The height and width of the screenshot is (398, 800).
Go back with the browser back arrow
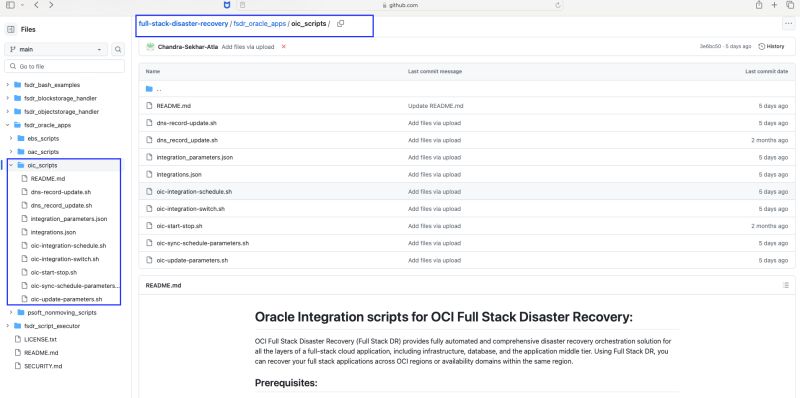click(x=36, y=5)
